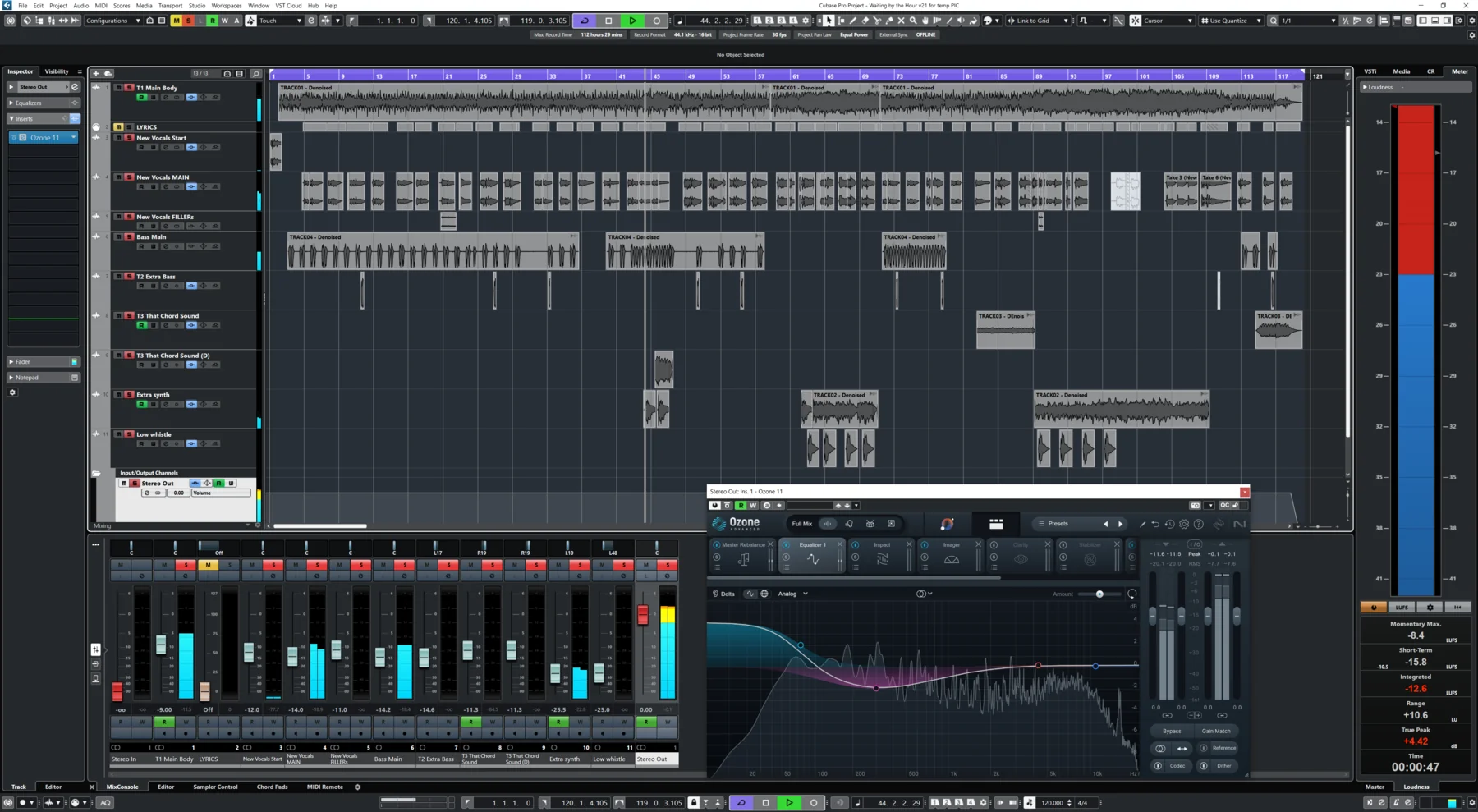
Task: Open the Ozone module chain view icon
Action: pos(996,524)
